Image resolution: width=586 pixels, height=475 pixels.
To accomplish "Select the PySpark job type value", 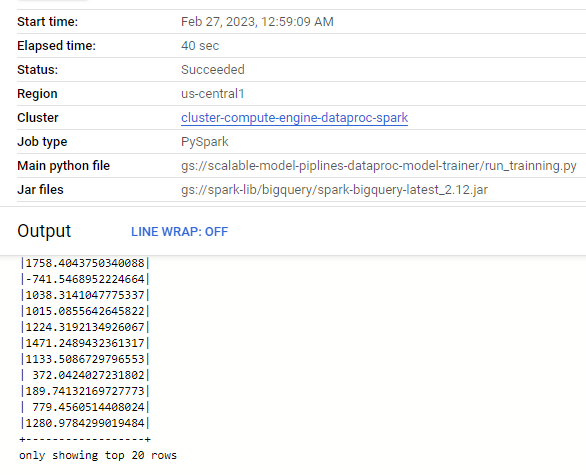I will tap(204, 142).
